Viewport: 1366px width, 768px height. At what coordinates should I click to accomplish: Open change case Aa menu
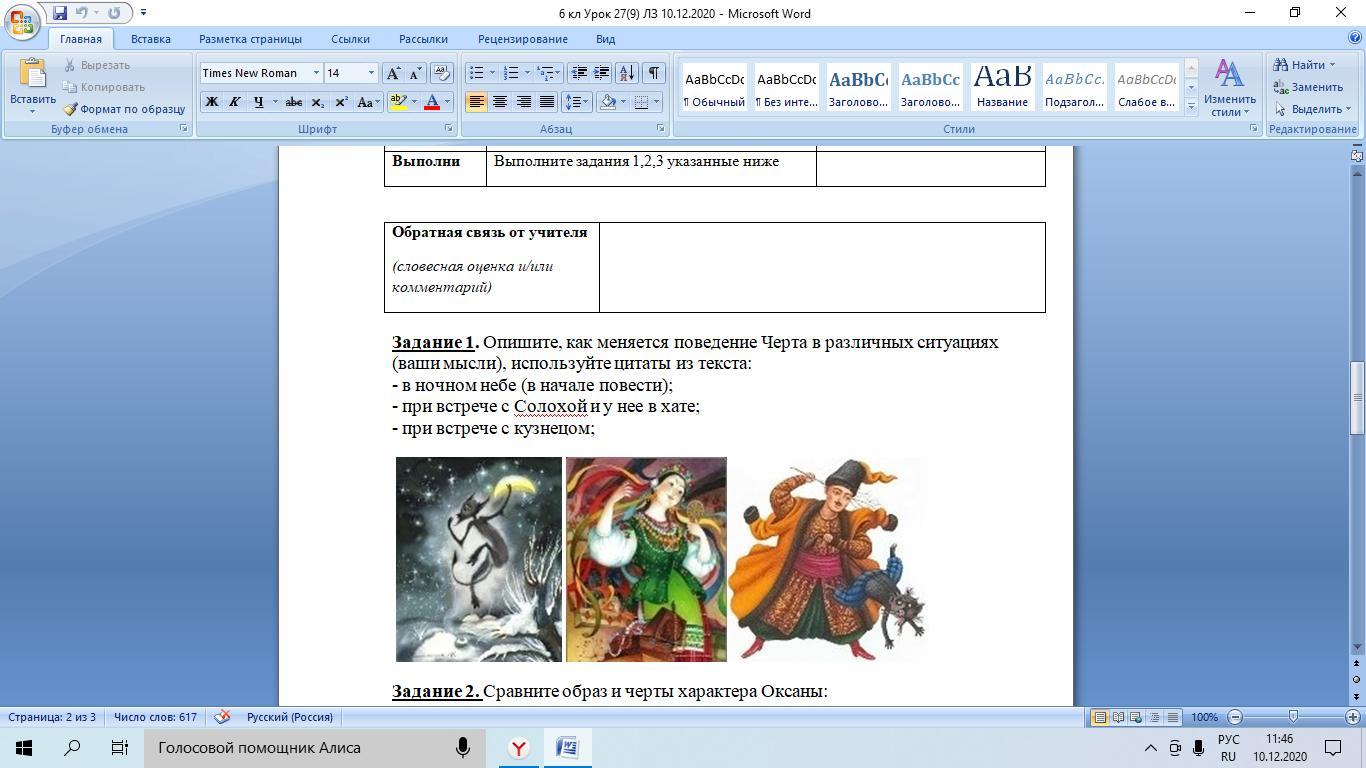(367, 102)
